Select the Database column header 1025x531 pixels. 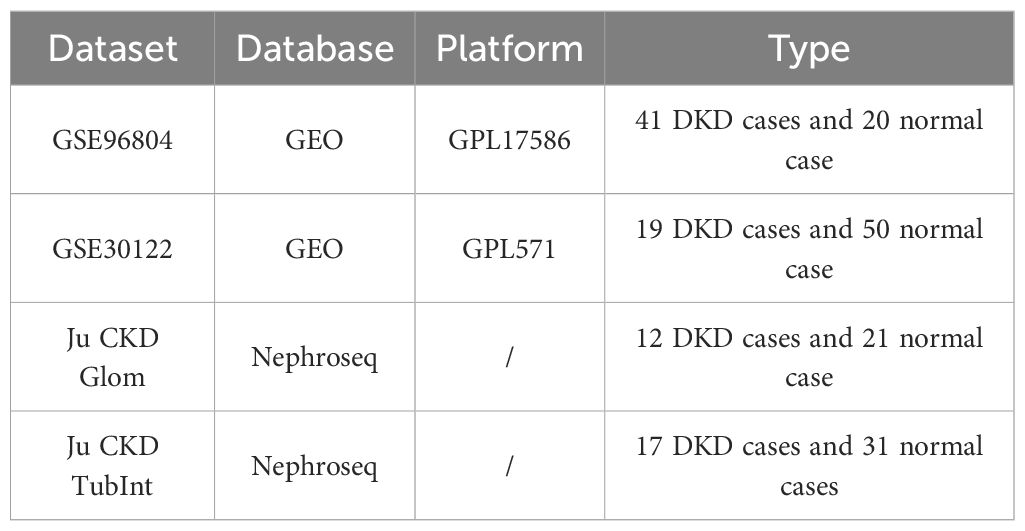314,48
